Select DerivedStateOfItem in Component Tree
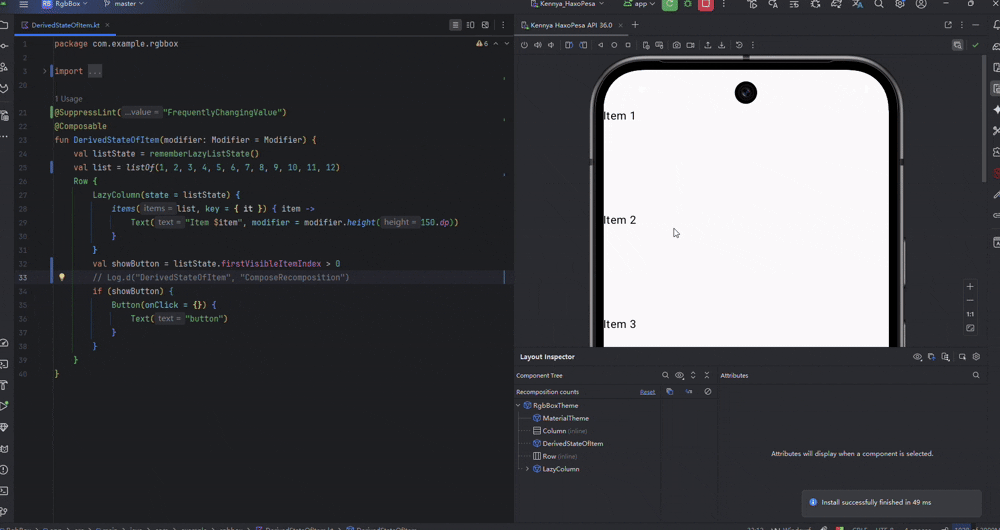The image size is (1000, 530). 572,444
